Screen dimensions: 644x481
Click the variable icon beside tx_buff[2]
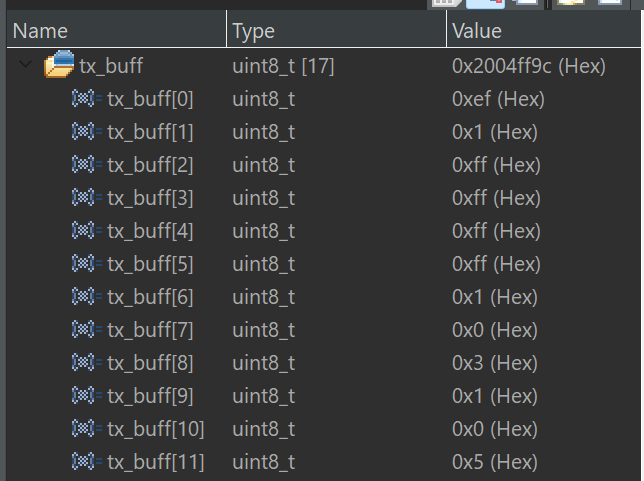click(87, 165)
